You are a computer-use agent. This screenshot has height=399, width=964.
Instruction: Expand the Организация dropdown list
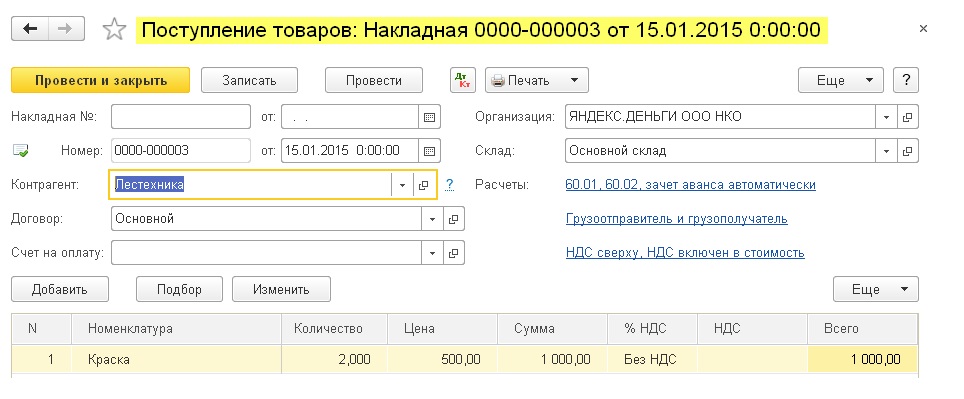click(x=886, y=117)
